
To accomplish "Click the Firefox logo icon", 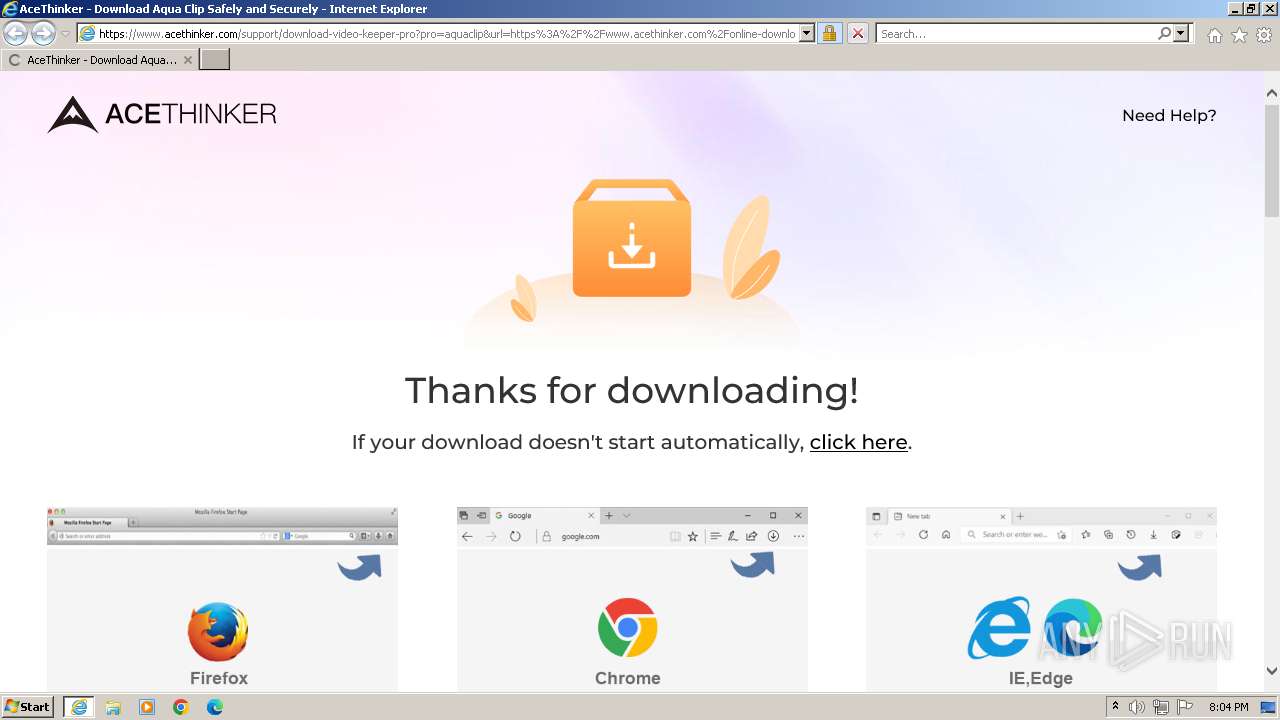I will pos(218,632).
